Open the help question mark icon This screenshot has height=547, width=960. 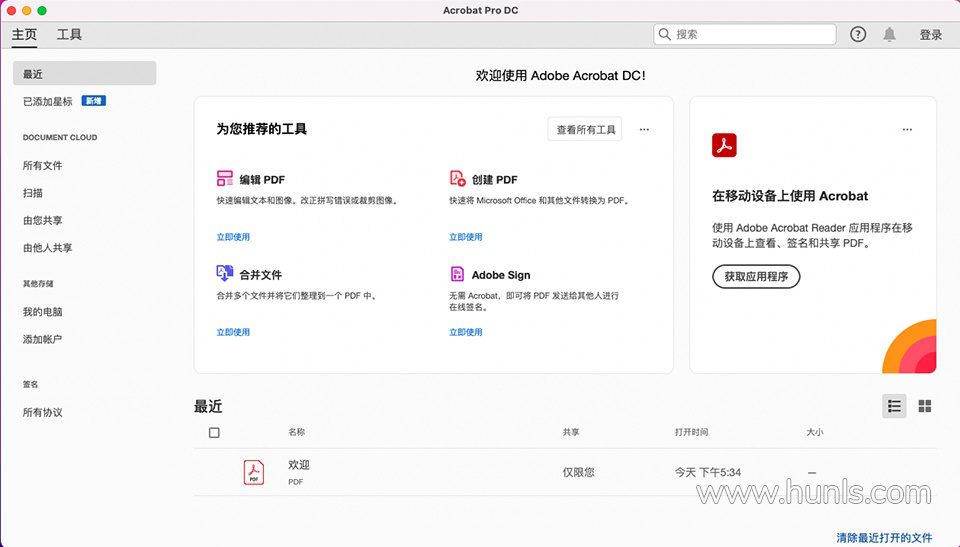(858, 34)
